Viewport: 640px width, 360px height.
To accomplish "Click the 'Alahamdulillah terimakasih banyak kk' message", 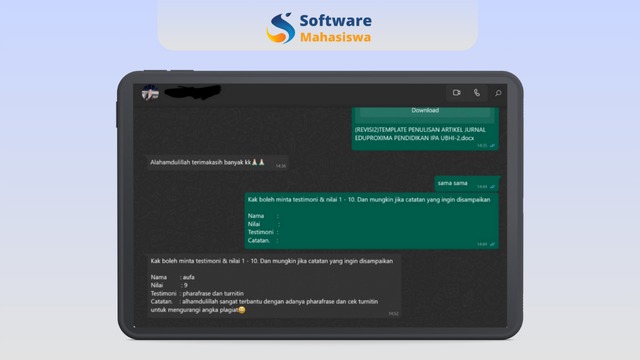I will [217, 162].
